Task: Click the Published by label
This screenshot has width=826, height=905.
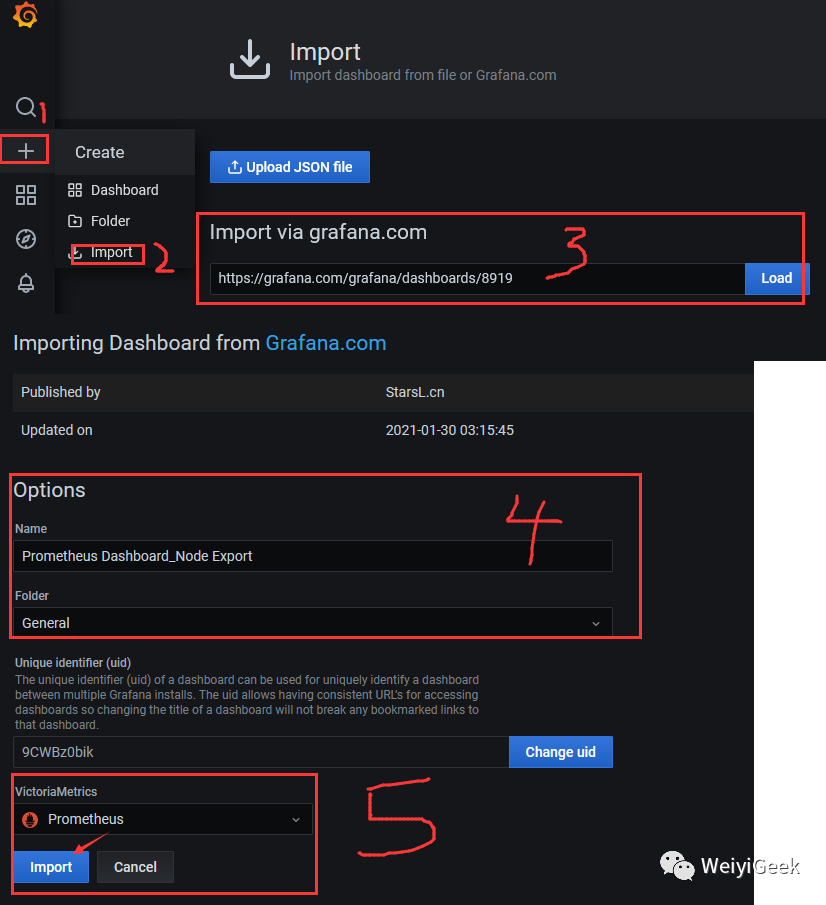Action: (61, 392)
